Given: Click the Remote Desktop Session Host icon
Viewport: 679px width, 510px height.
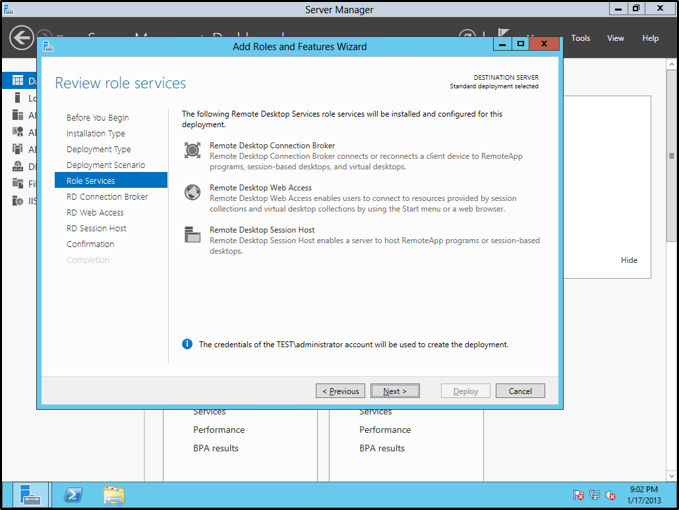Looking at the screenshot, I should 192,235.
